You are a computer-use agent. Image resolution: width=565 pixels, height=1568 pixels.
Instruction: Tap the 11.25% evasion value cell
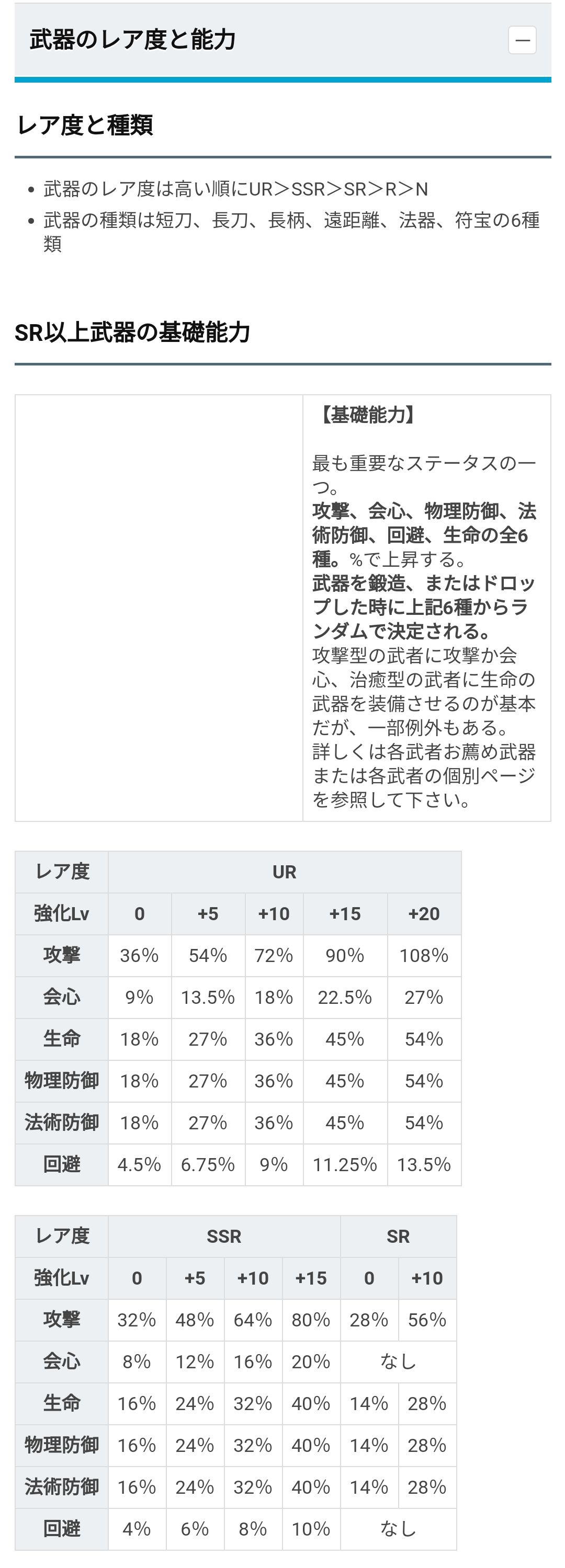click(x=345, y=1164)
